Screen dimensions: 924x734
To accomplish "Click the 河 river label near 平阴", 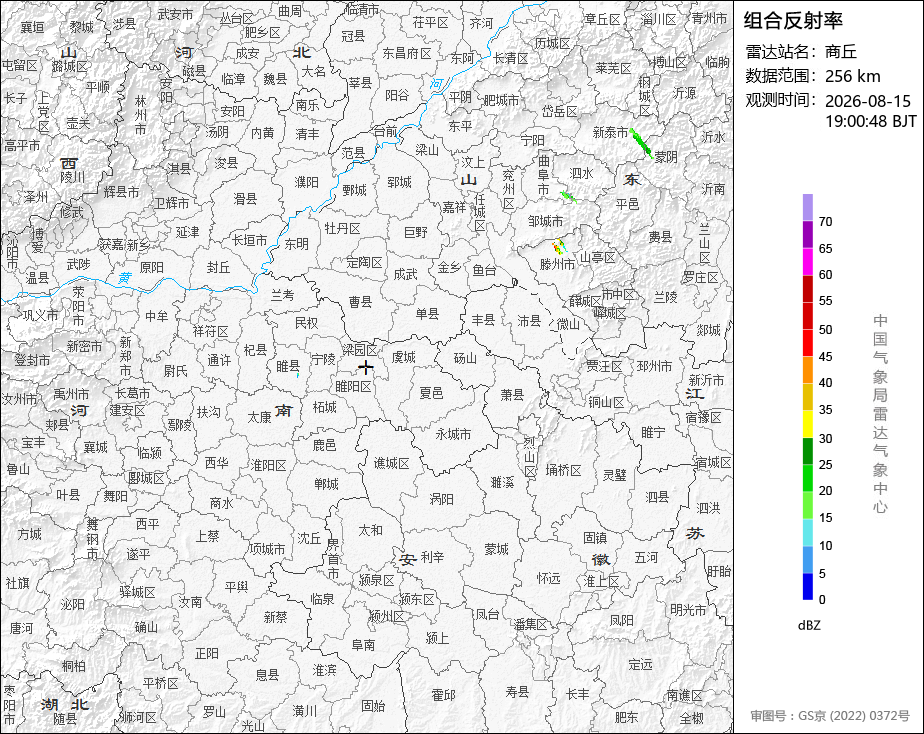I will [436, 84].
